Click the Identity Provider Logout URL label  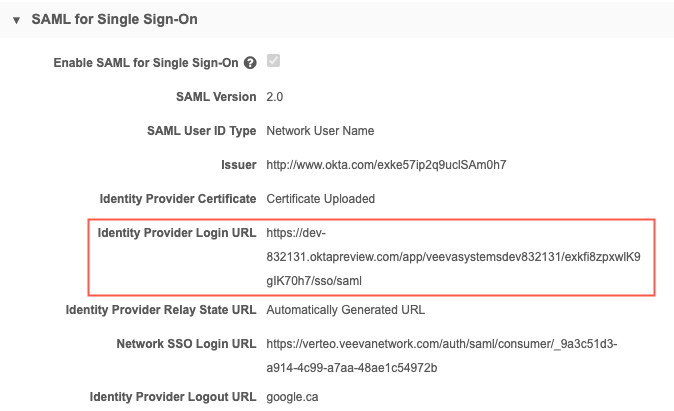(x=173, y=396)
